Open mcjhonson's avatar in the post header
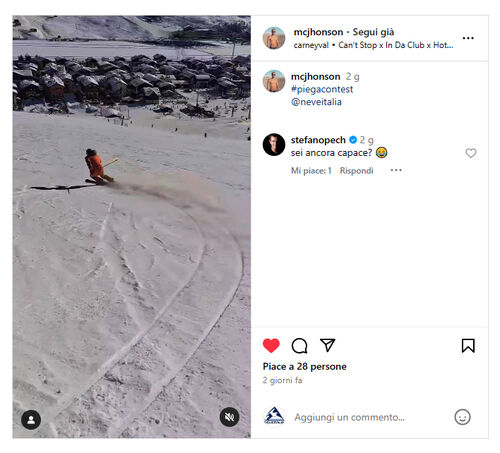The width and height of the screenshot is (500, 453). pos(274,38)
